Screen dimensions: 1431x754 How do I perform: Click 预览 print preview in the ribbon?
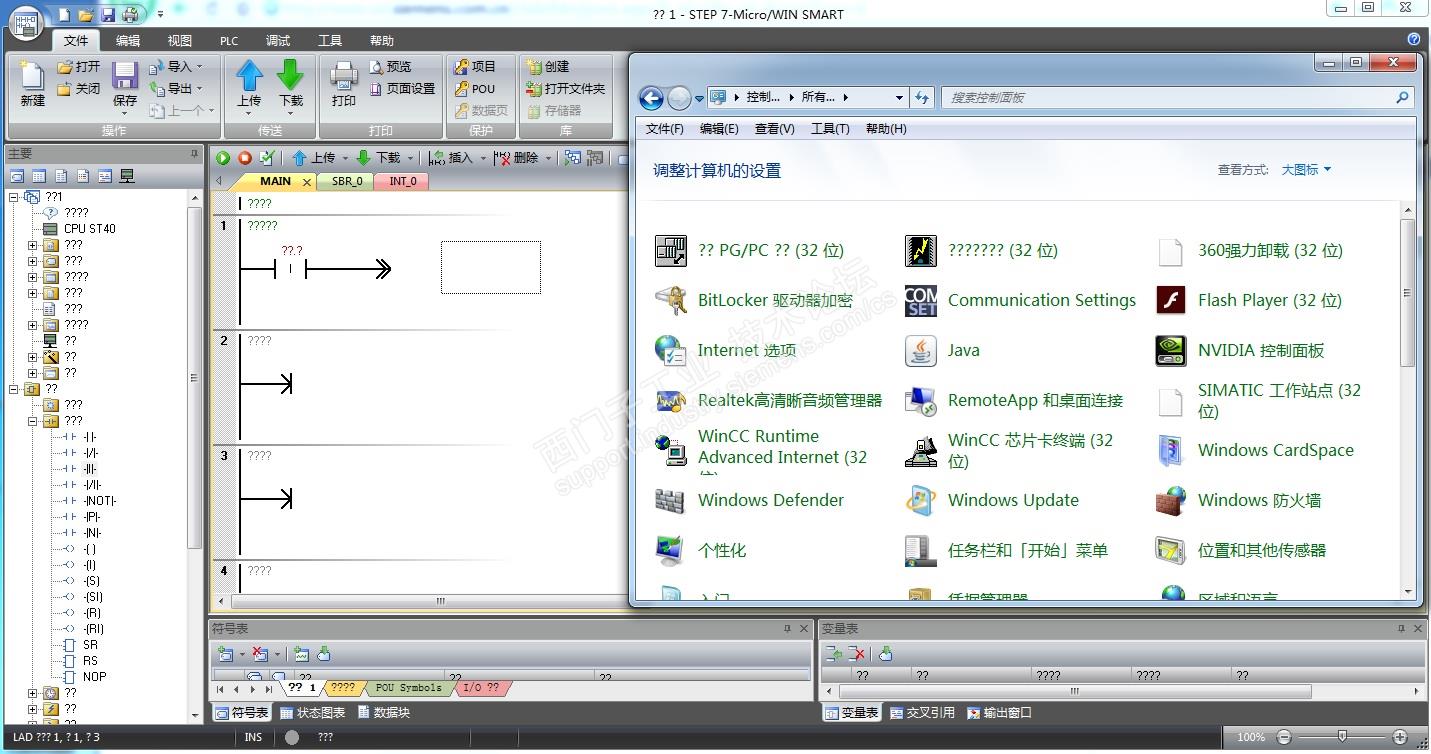(390, 67)
